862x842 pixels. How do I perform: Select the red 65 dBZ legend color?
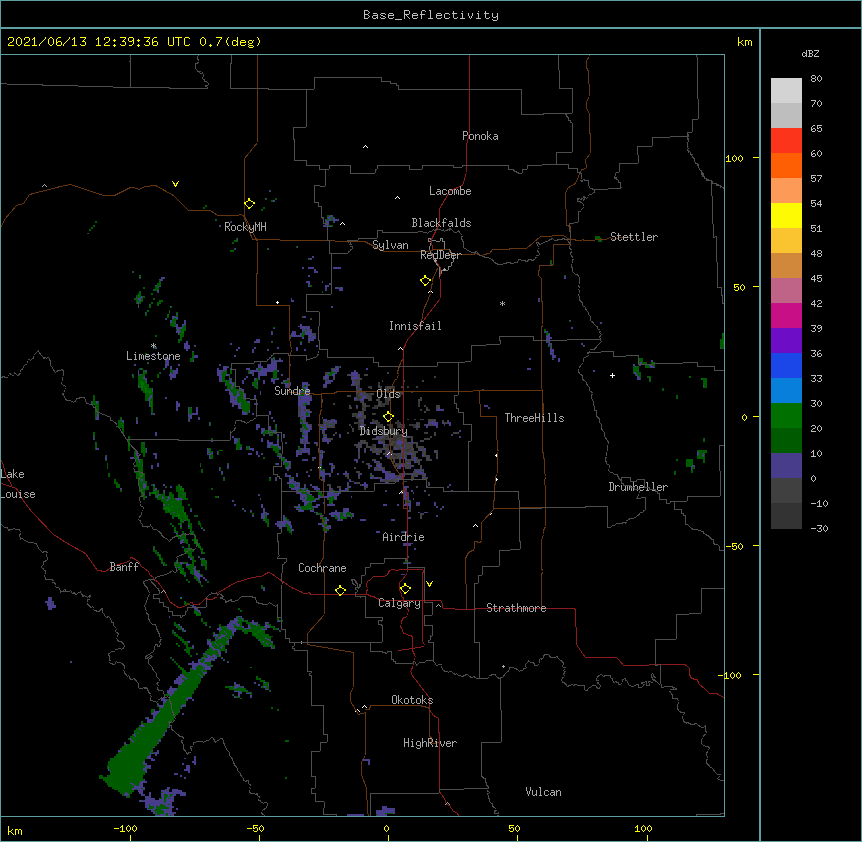pos(786,140)
